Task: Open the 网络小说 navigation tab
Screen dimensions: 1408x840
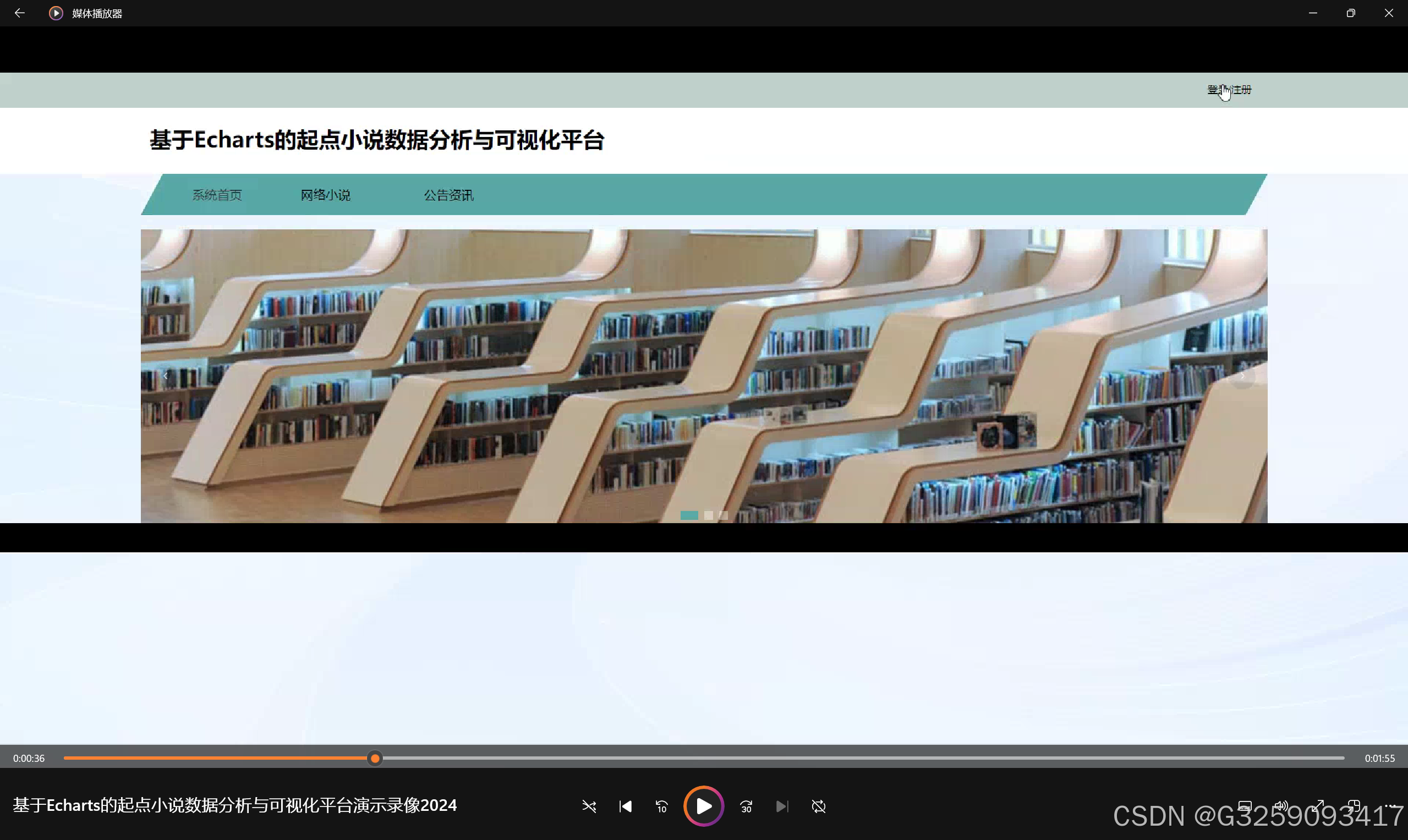Action: pyautogui.click(x=325, y=195)
